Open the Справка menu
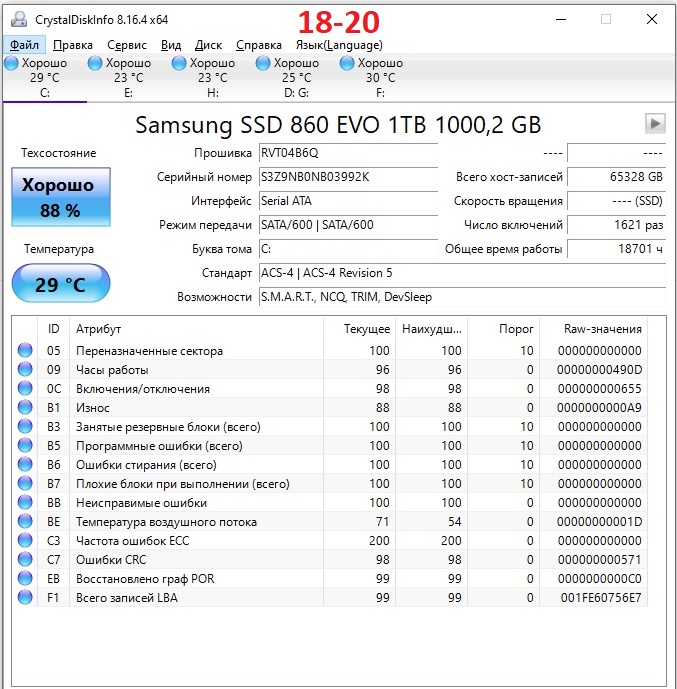The height and width of the screenshot is (689, 677). [259, 45]
